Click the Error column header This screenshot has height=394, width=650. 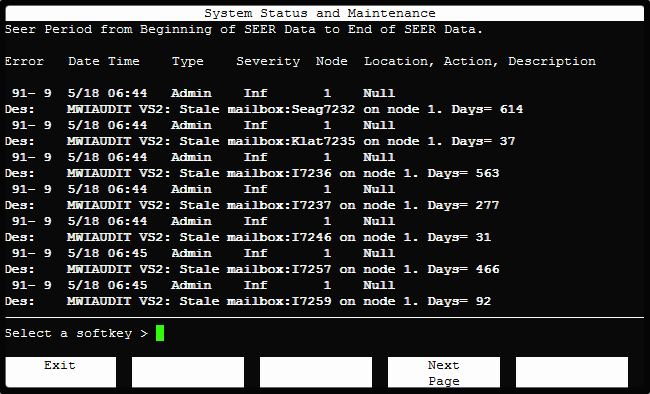(x=24, y=61)
